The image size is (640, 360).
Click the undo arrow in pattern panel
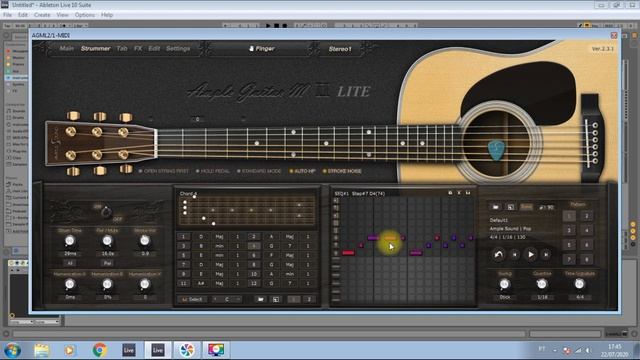coord(498,255)
